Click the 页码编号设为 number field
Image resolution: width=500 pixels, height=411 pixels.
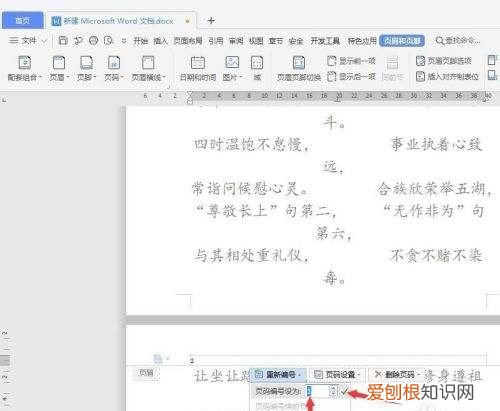coord(318,391)
